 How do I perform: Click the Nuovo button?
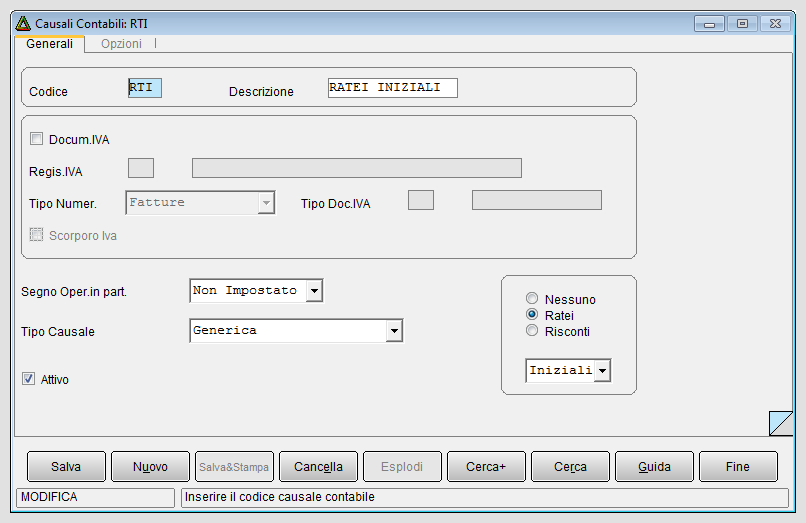click(150, 466)
